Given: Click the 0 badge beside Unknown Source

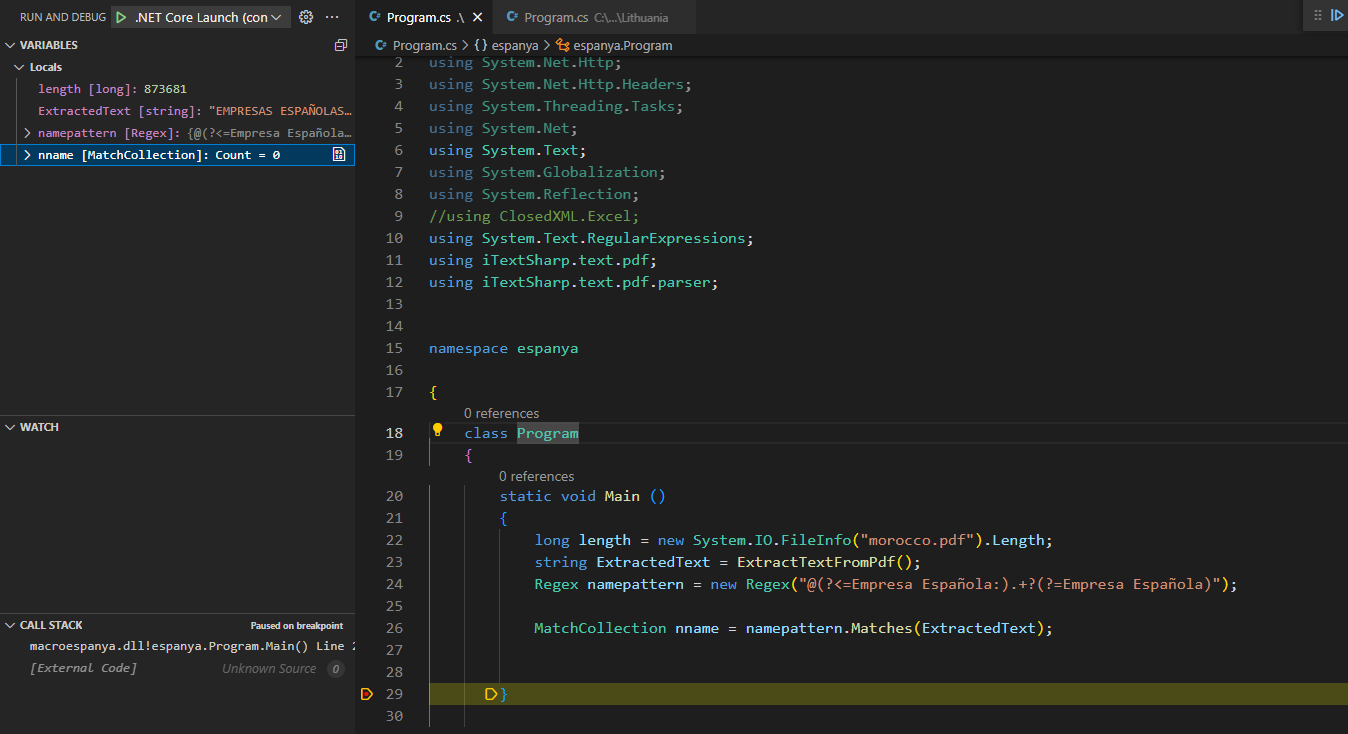Looking at the screenshot, I should pyautogui.click(x=336, y=669).
